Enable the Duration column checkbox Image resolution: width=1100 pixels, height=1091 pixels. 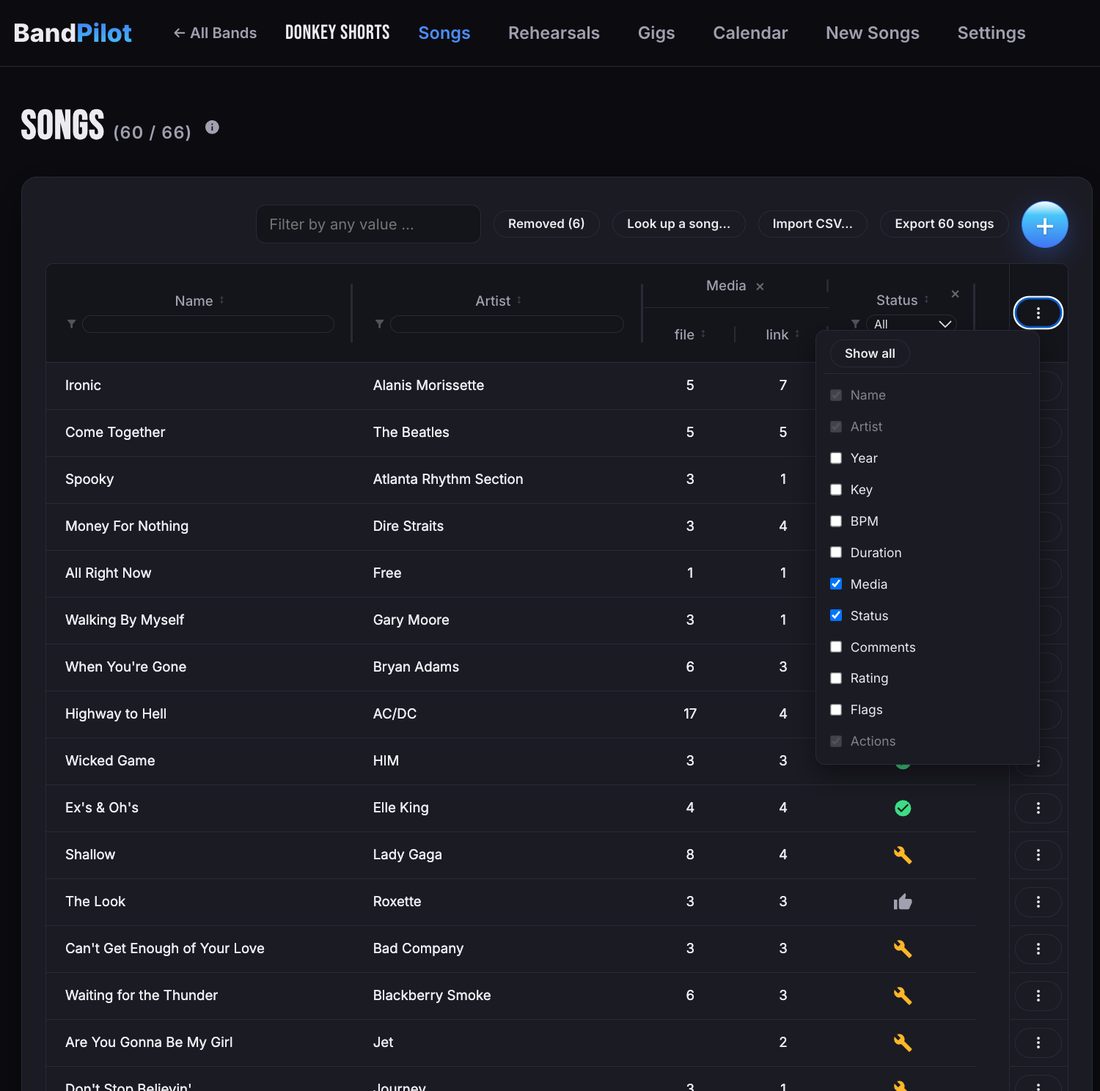point(836,552)
